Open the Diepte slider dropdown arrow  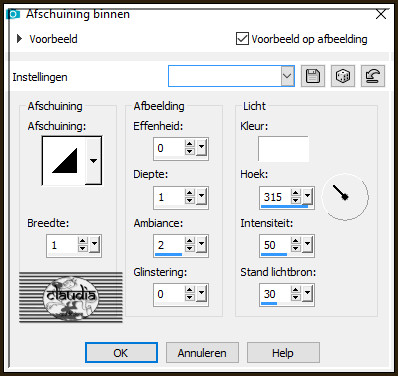pyautogui.click(x=201, y=197)
